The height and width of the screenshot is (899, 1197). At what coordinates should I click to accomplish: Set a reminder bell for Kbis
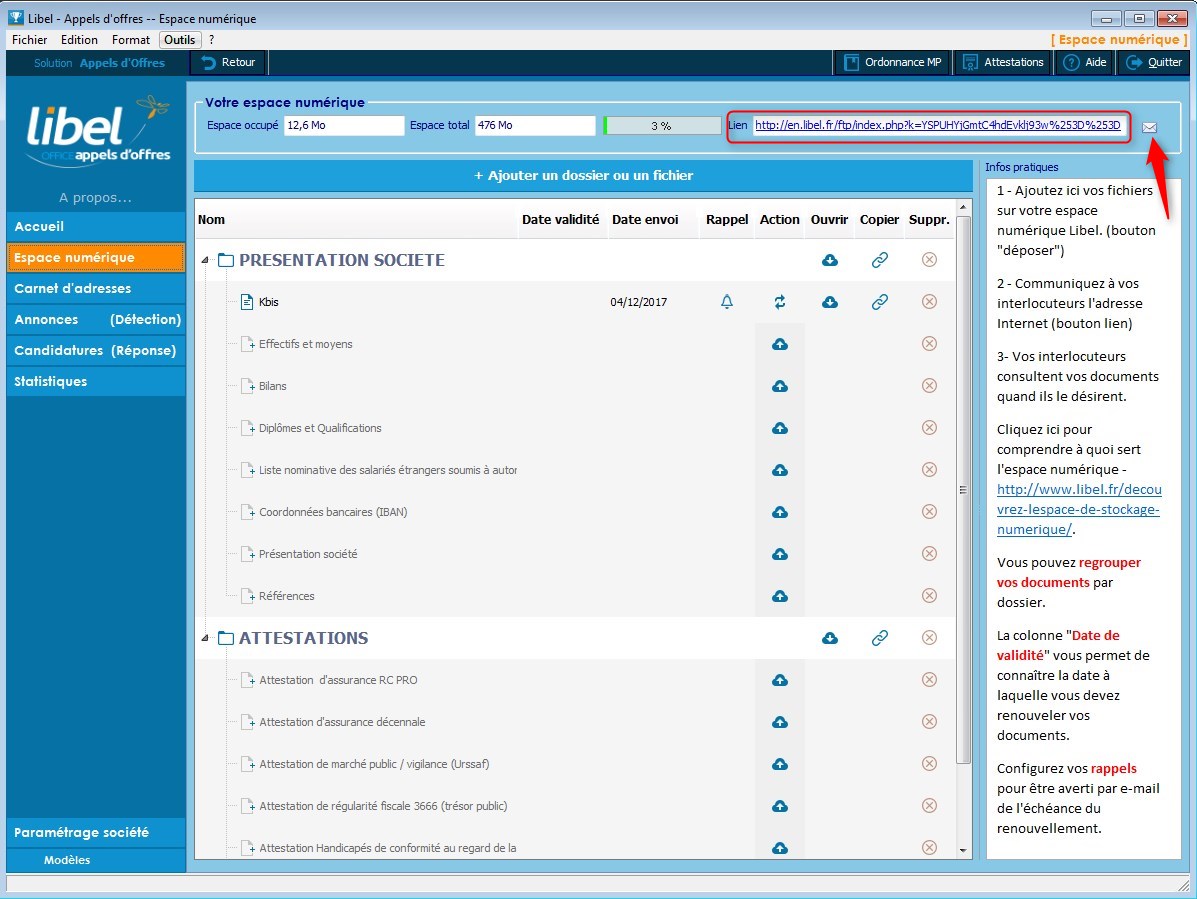coord(727,302)
